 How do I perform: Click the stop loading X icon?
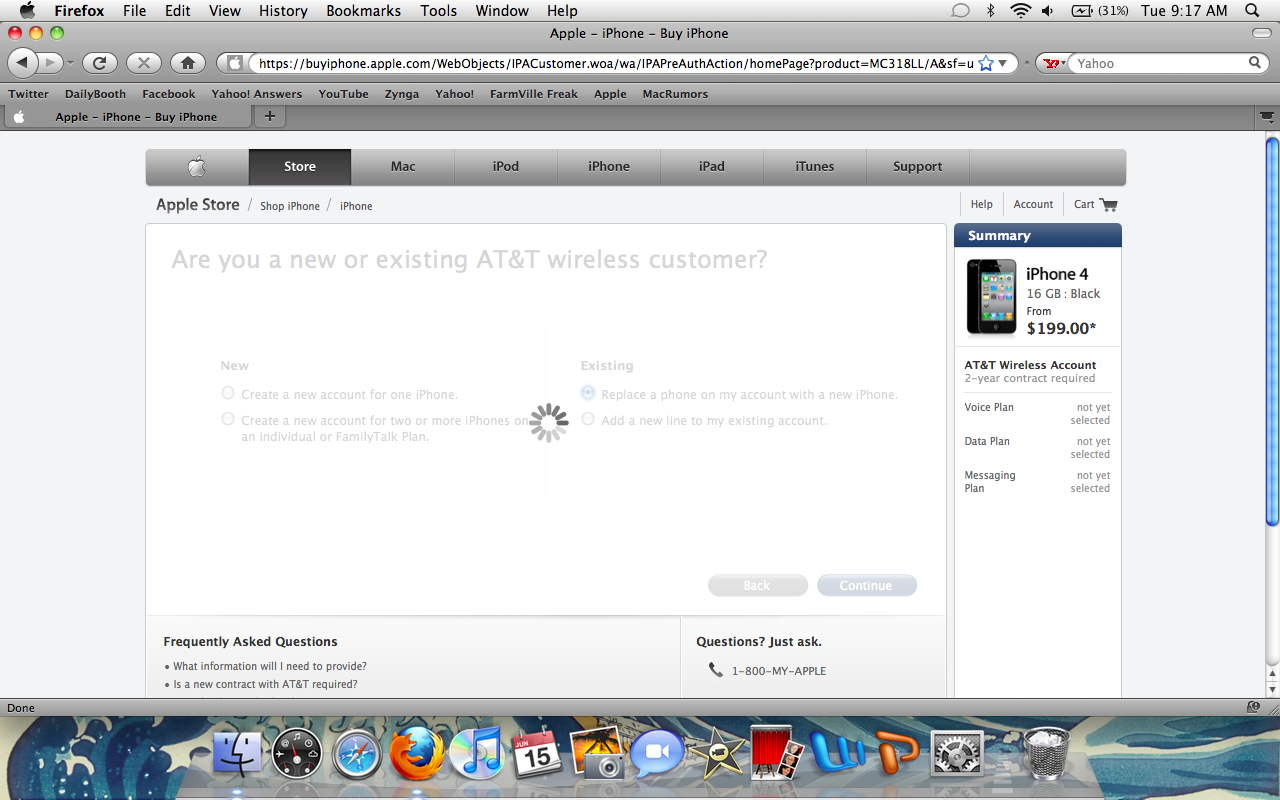pos(143,63)
